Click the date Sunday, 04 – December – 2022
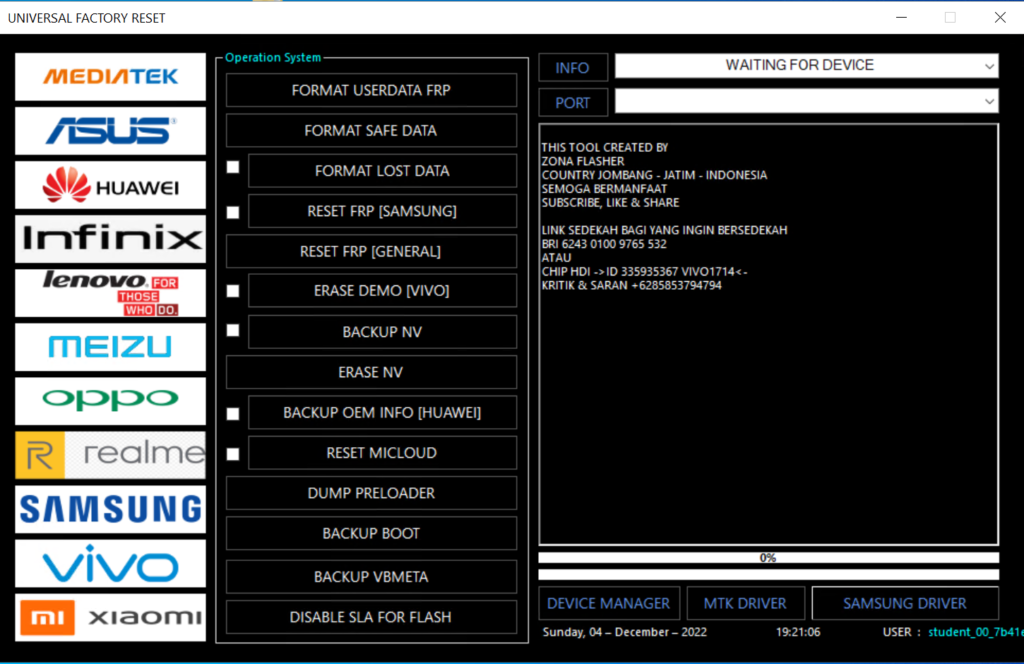 tap(624, 632)
